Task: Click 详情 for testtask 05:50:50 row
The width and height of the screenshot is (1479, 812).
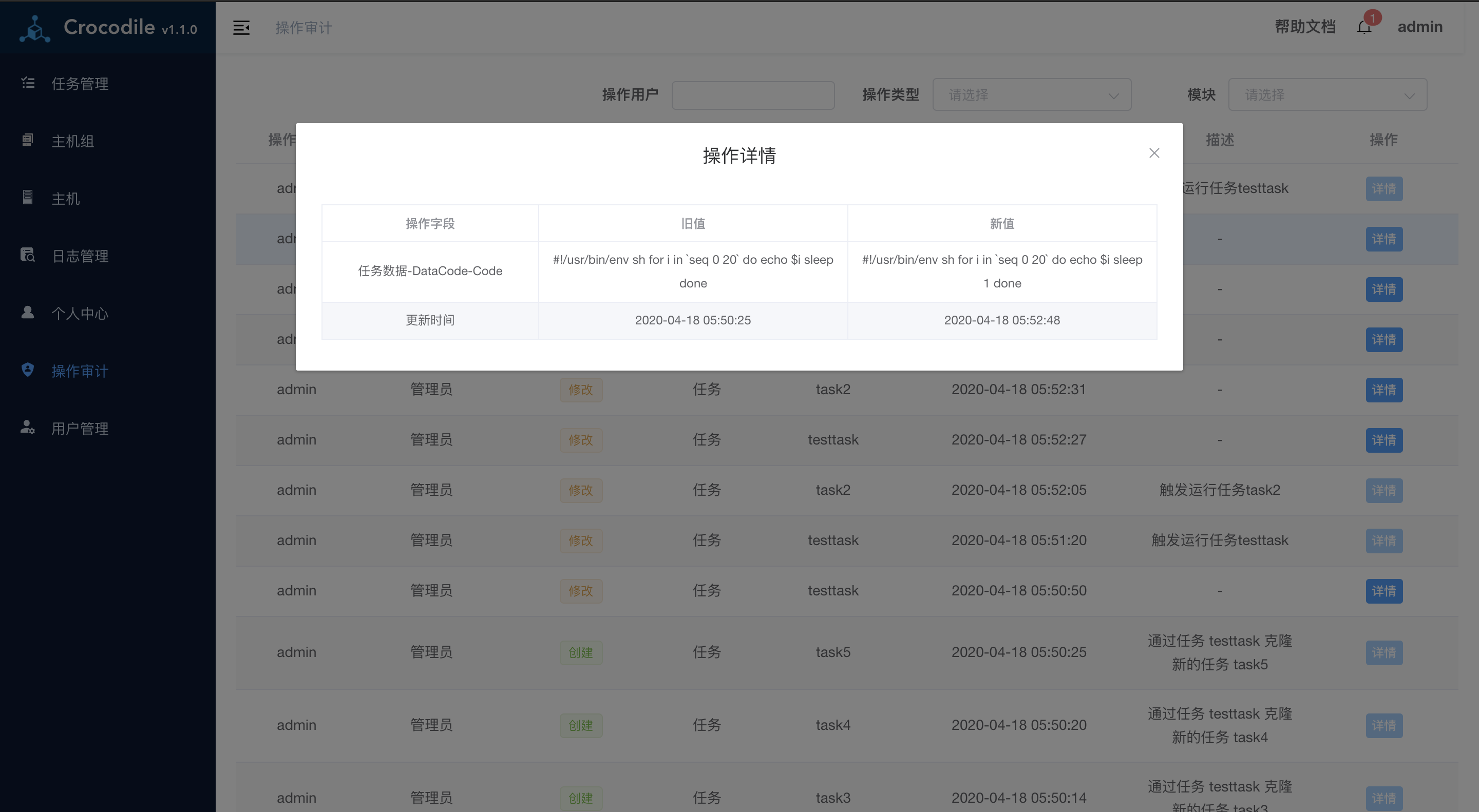Action: click(x=1383, y=591)
